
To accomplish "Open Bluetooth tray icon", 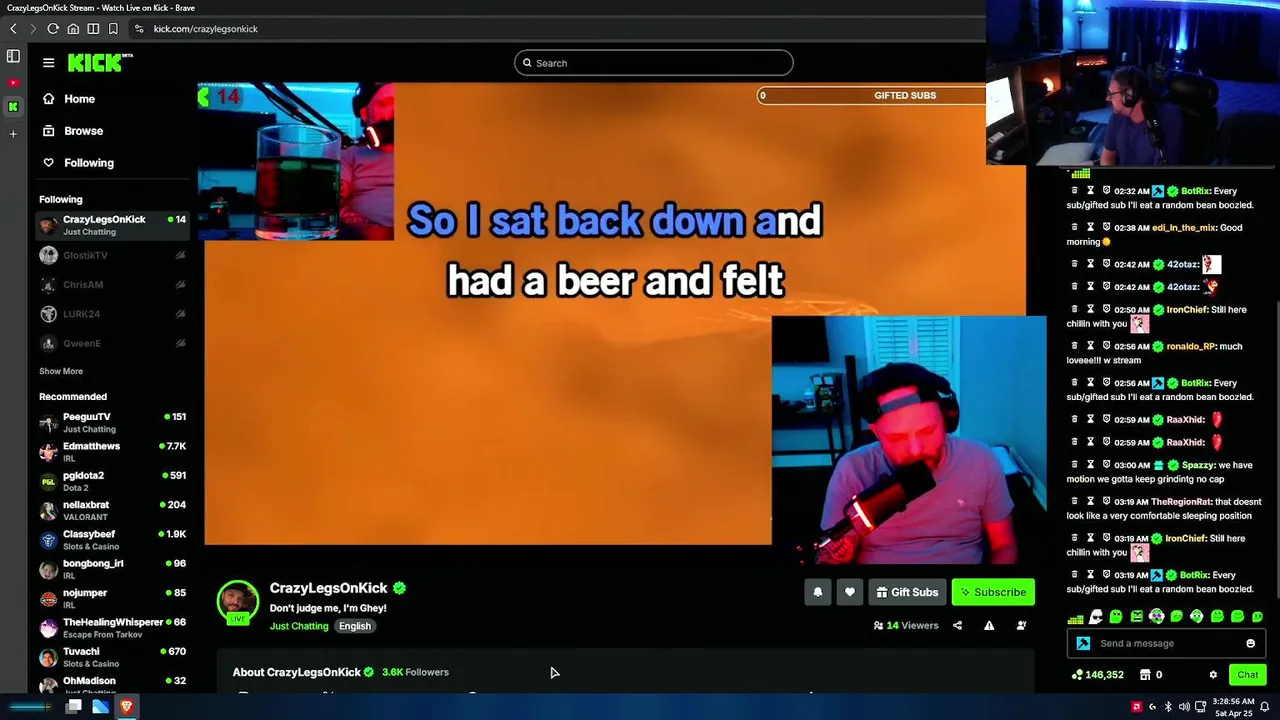I will pos(1168,707).
